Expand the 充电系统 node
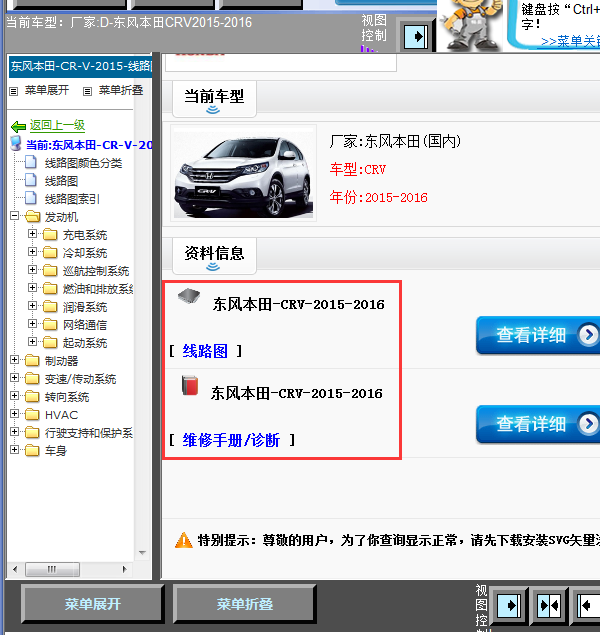Image resolution: width=600 pixels, height=635 pixels. (x=32, y=234)
